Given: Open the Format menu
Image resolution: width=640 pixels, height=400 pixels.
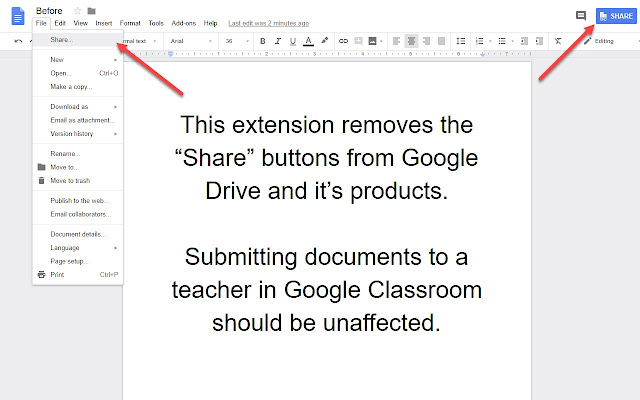Looking at the screenshot, I should point(130,23).
